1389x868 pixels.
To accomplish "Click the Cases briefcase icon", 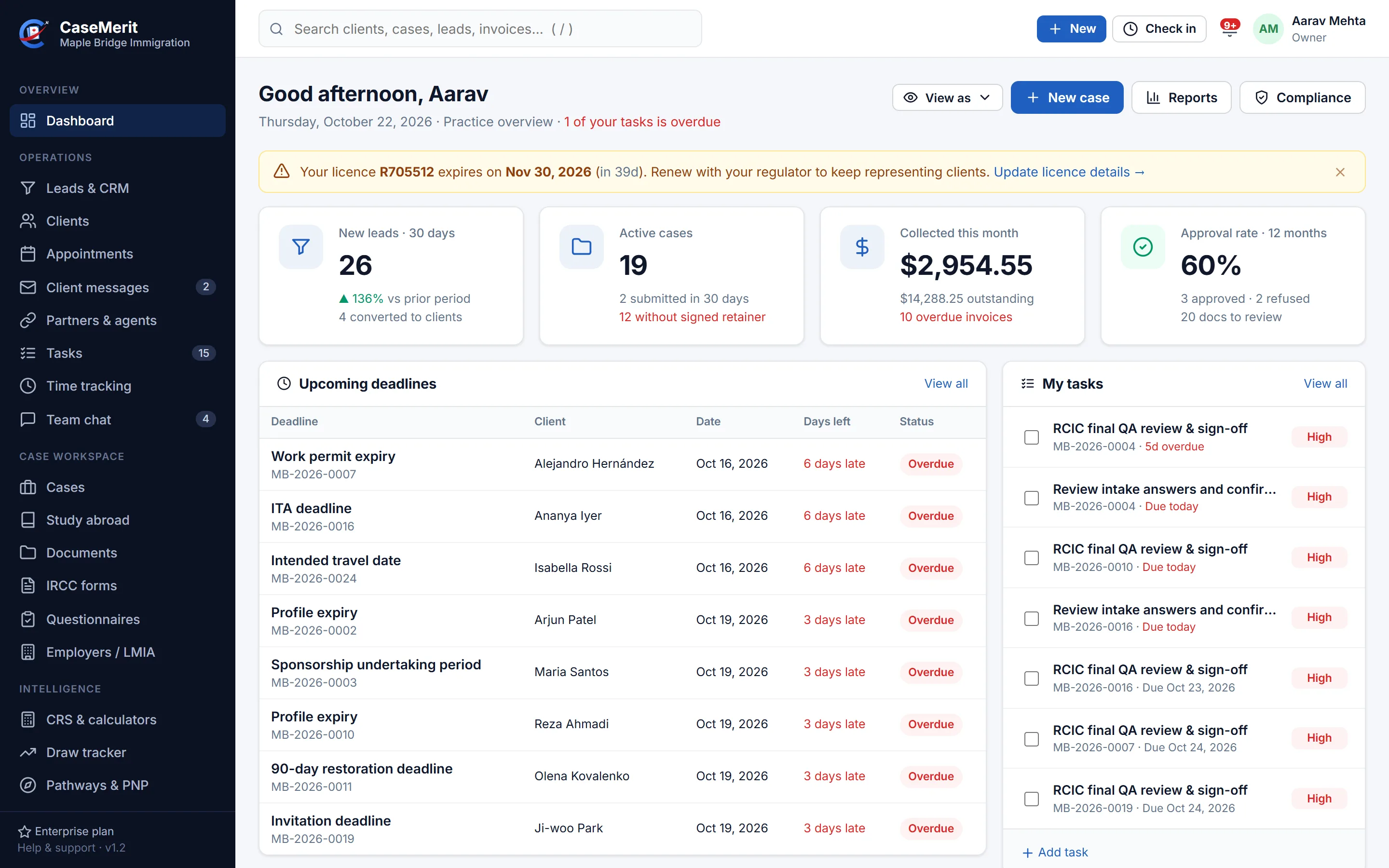I will tap(27, 488).
